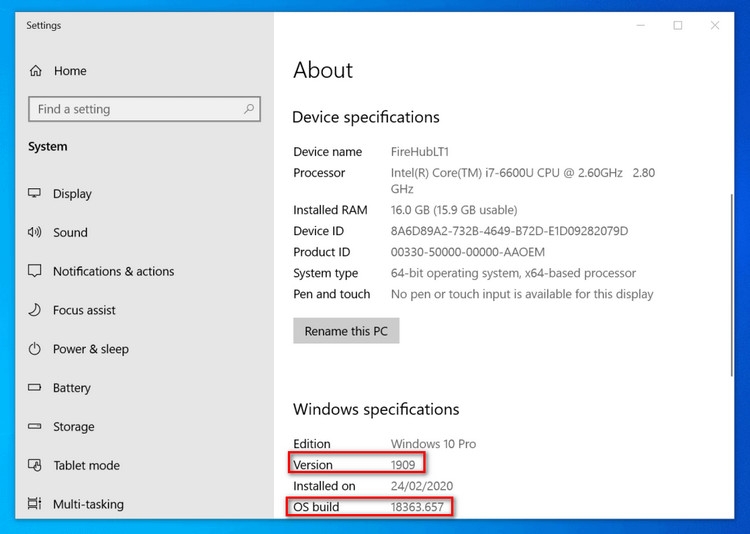Click the System type label
The width and height of the screenshot is (750, 534).
tap(326, 273)
